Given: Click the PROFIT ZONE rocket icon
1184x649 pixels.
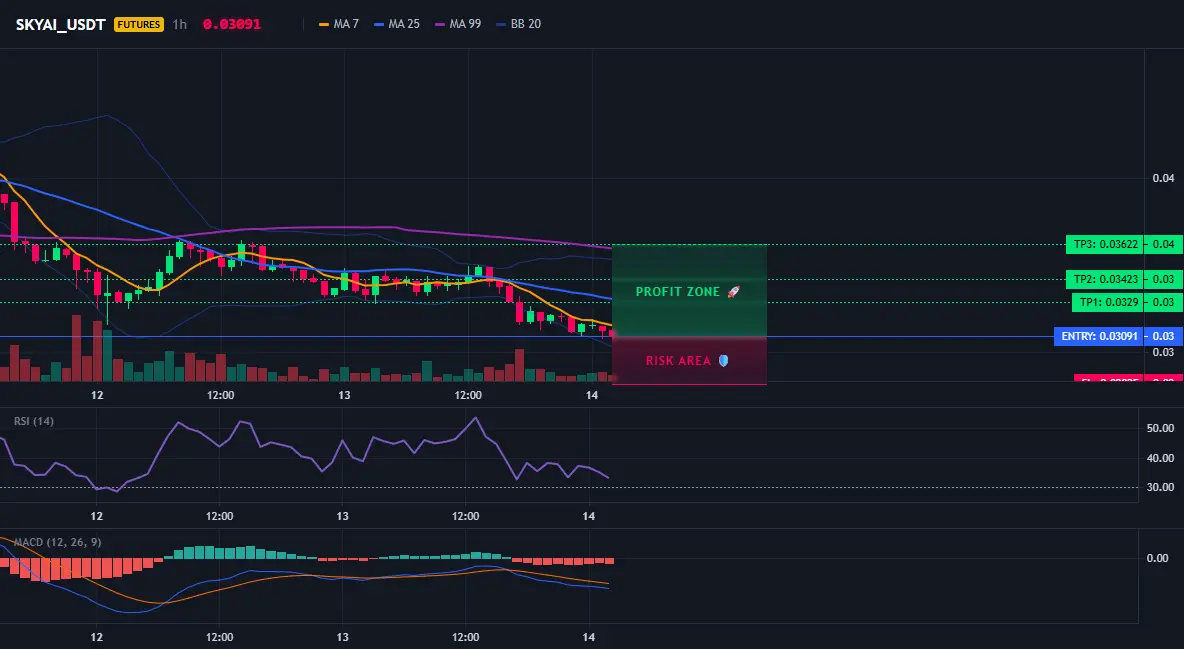Looking at the screenshot, I should click(x=733, y=292).
